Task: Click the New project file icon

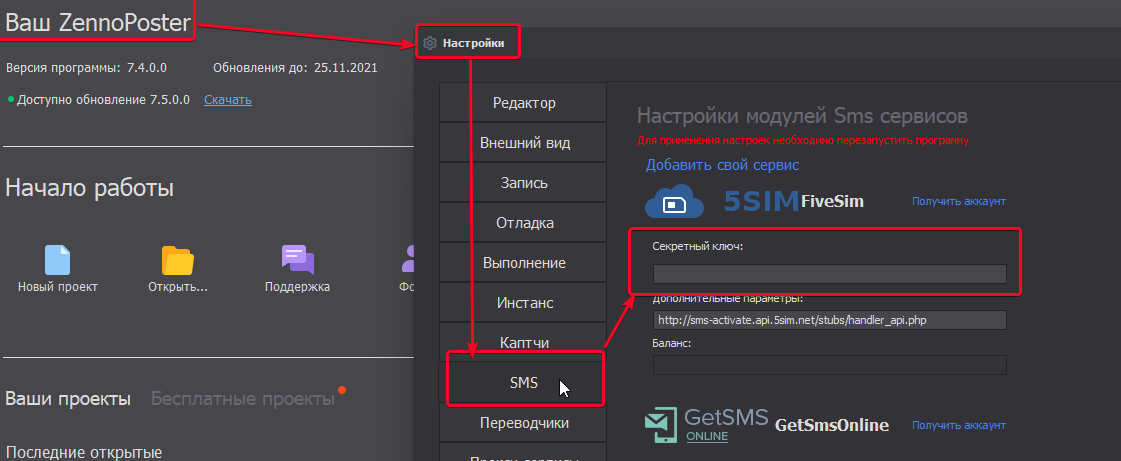Action: pos(57,260)
